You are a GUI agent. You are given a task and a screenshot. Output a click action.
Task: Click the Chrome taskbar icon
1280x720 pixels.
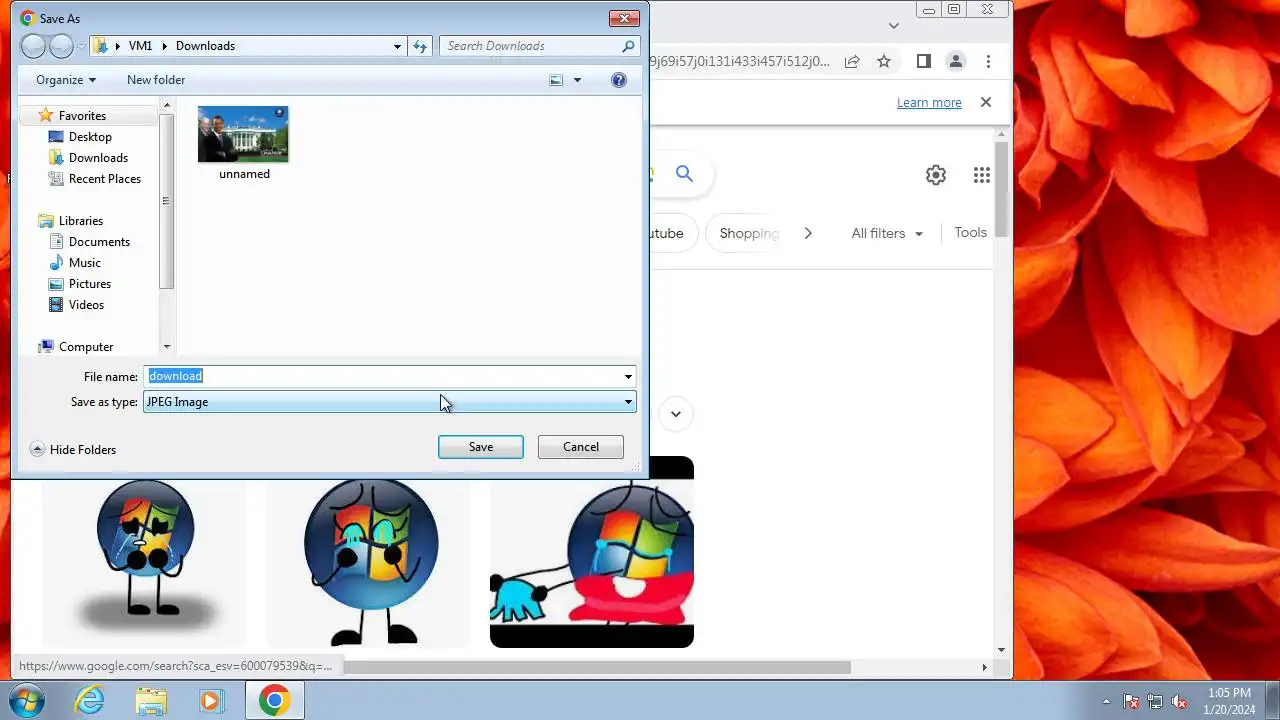275,700
